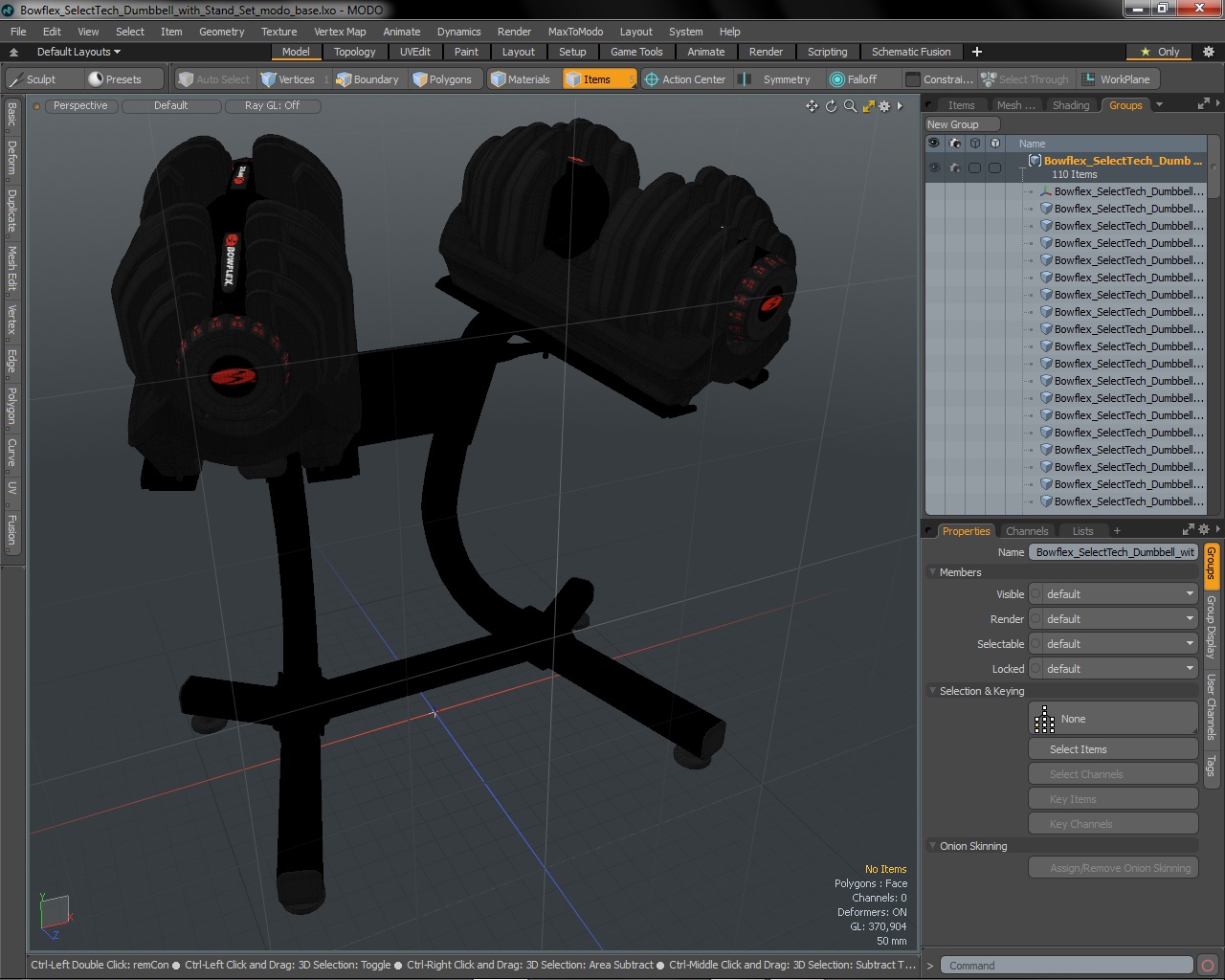Click the viewport rotate icon
This screenshot has height=980, width=1225.
point(831,106)
